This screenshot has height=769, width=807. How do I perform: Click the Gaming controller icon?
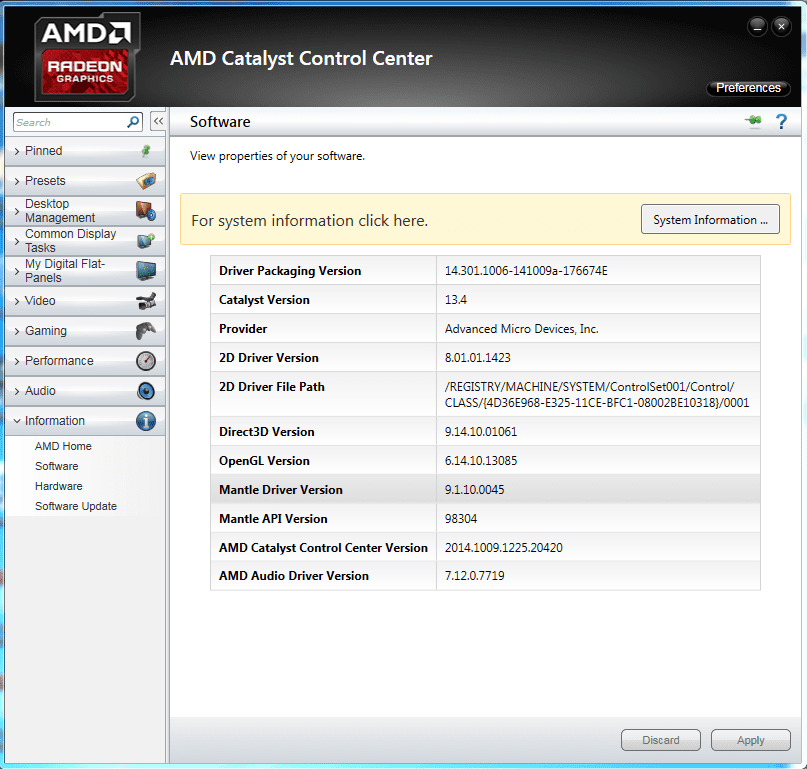coord(146,330)
